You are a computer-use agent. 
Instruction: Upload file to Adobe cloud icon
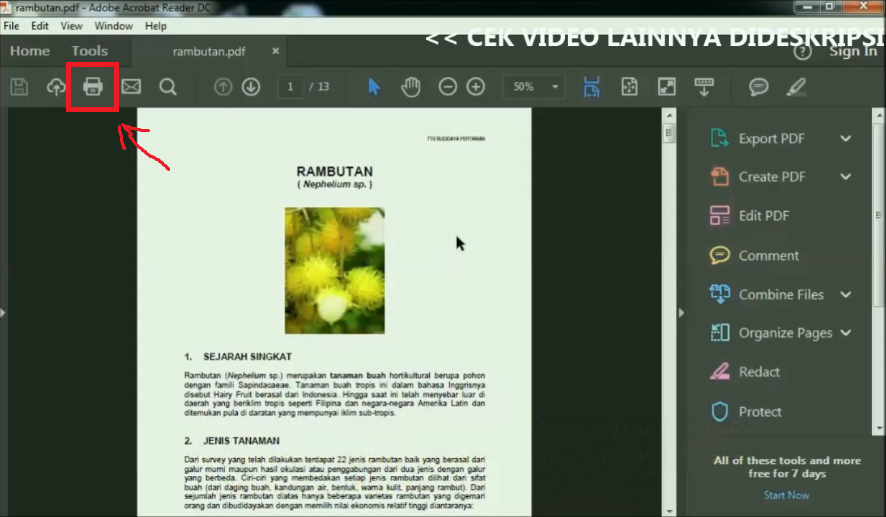(56, 86)
